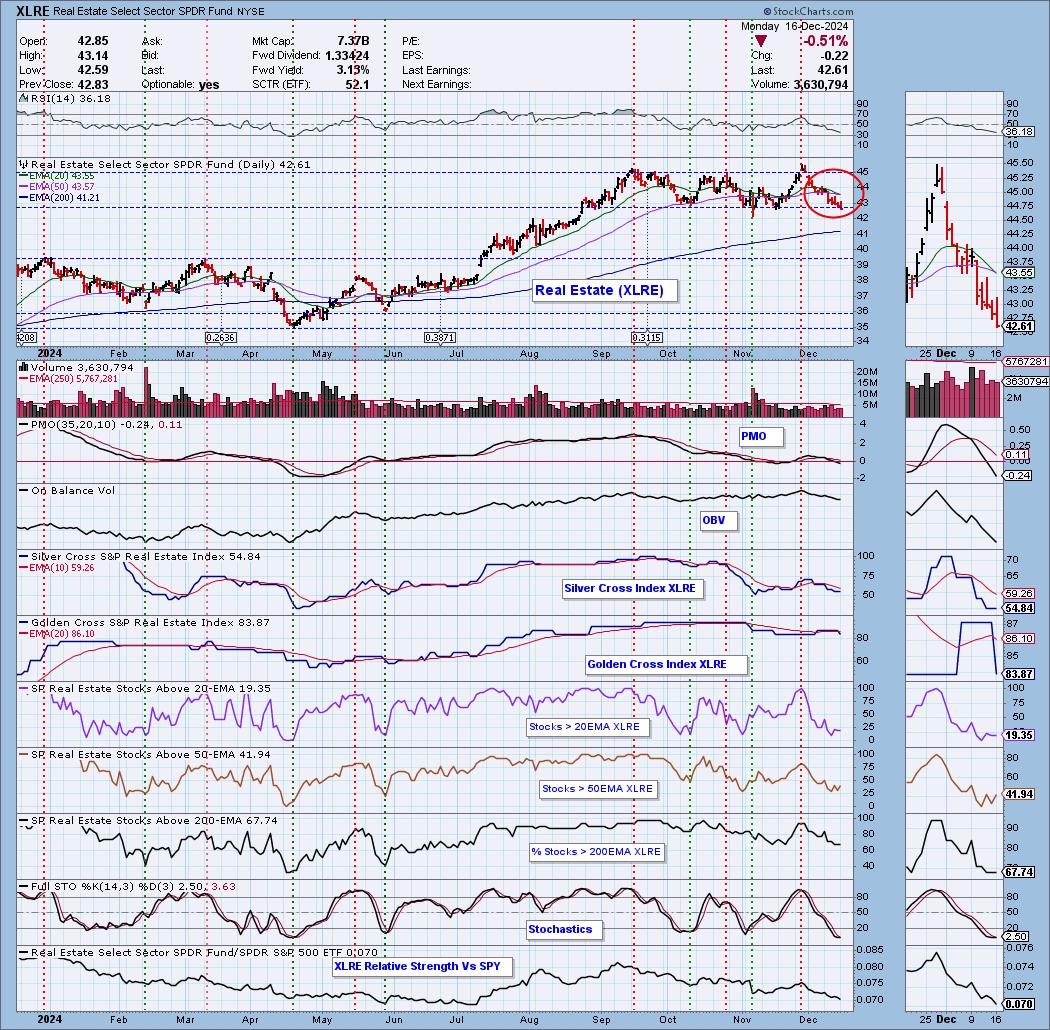Select the -0.51% percent change value
Image resolution: width=1050 pixels, height=1030 pixels.
pyautogui.click(x=825, y=41)
